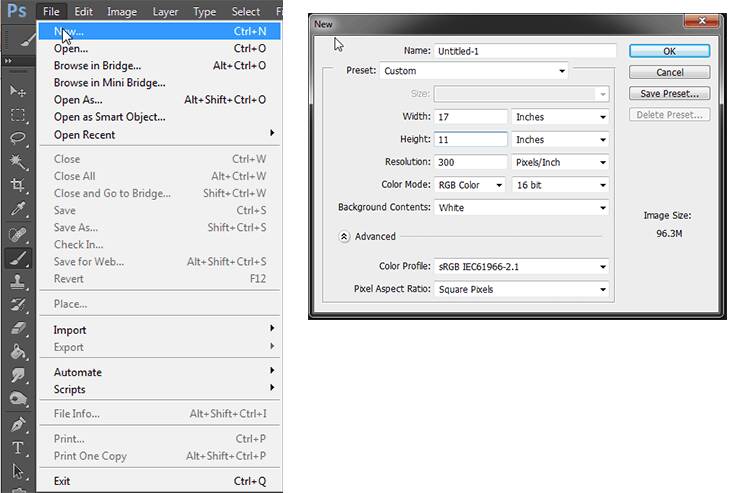The width and height of the screenshot is (740, 493).
Task: Click Cancel in New dialog
Action: 669,72
